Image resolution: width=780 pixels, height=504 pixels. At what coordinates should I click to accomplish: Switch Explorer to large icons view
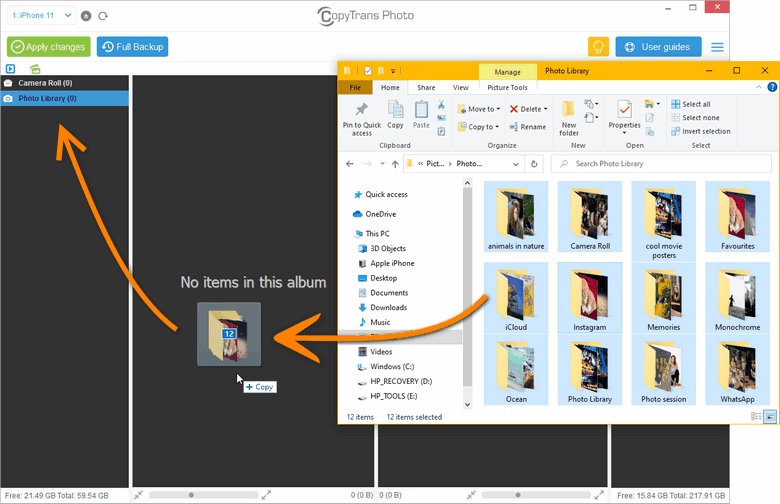coord(770,416)
